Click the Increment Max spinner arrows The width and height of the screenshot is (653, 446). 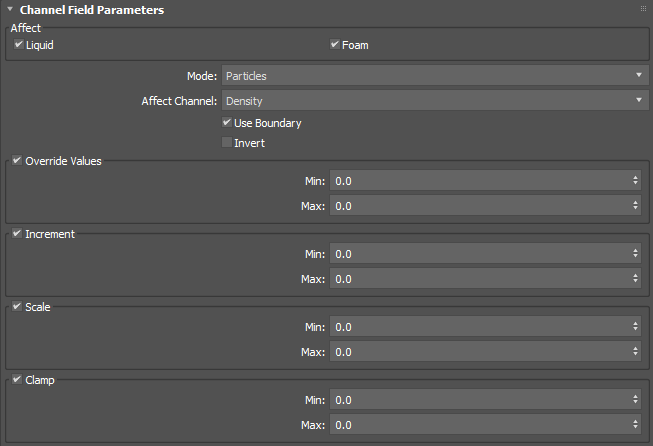coord(636,279)
